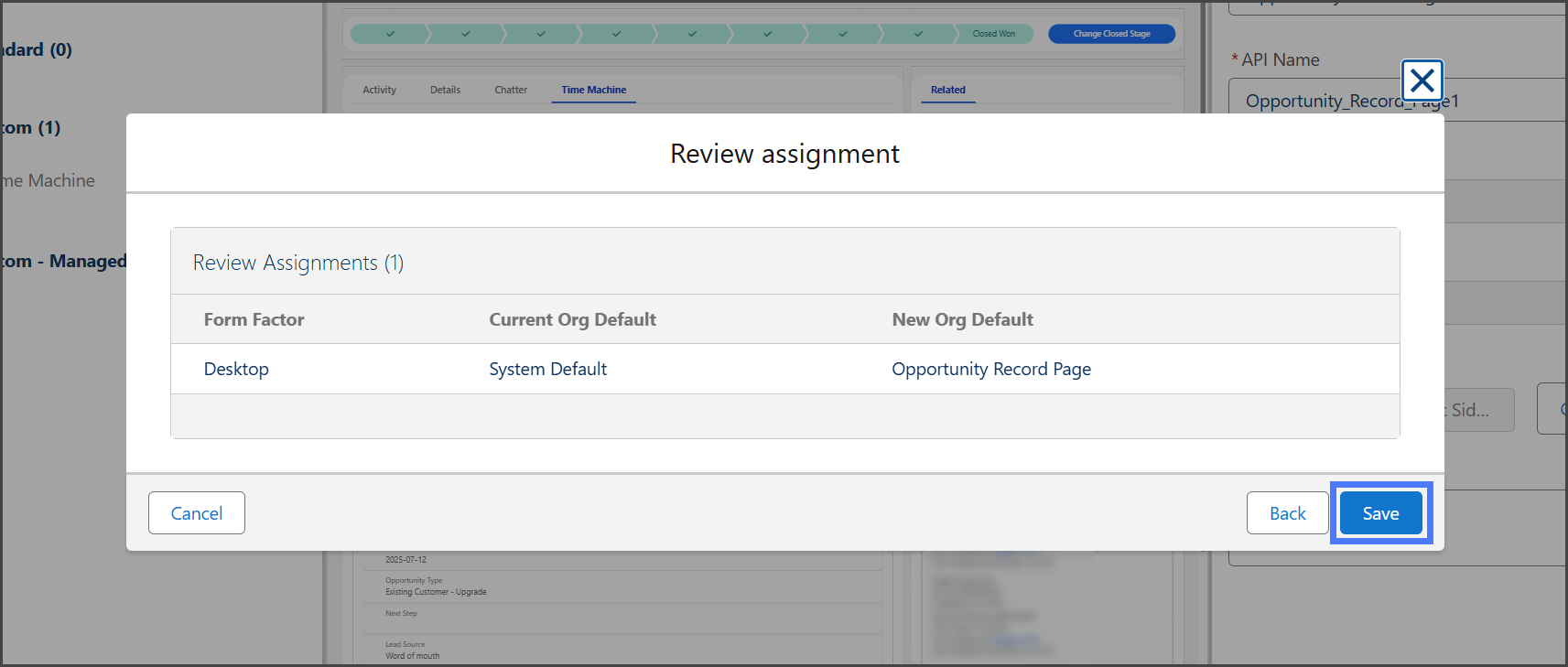The image size is (1568, 667).
Task: Click the New Org Default column header
Action: click(x=962, y=319)
